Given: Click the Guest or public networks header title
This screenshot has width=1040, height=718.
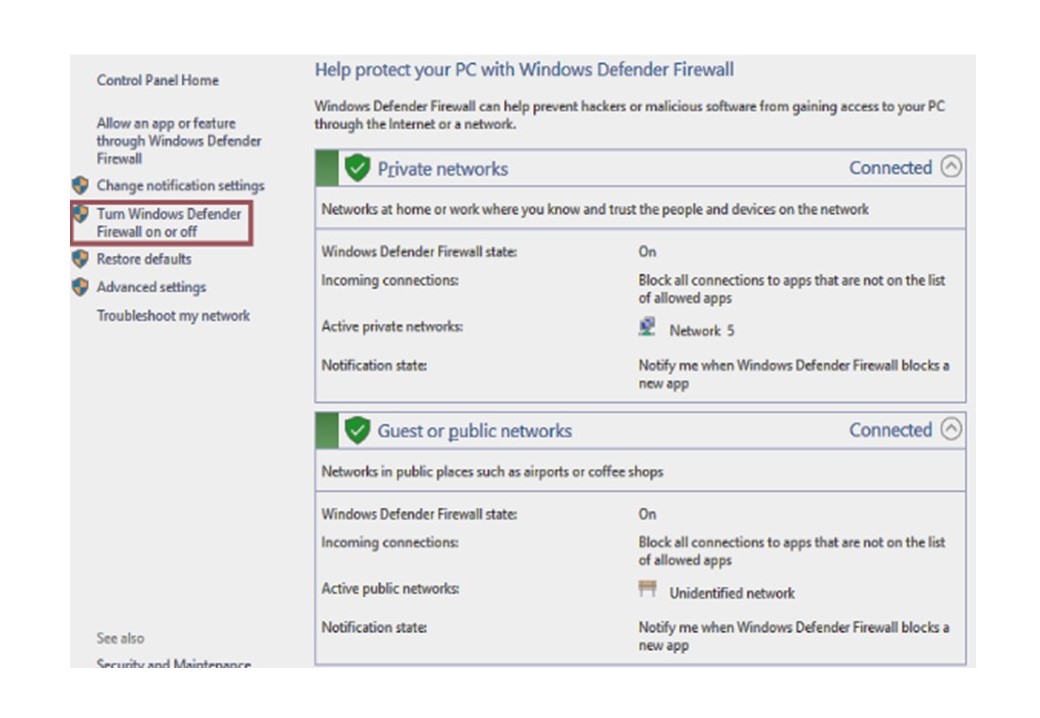Looking at the screenshot, I should [x=474, y=431].
